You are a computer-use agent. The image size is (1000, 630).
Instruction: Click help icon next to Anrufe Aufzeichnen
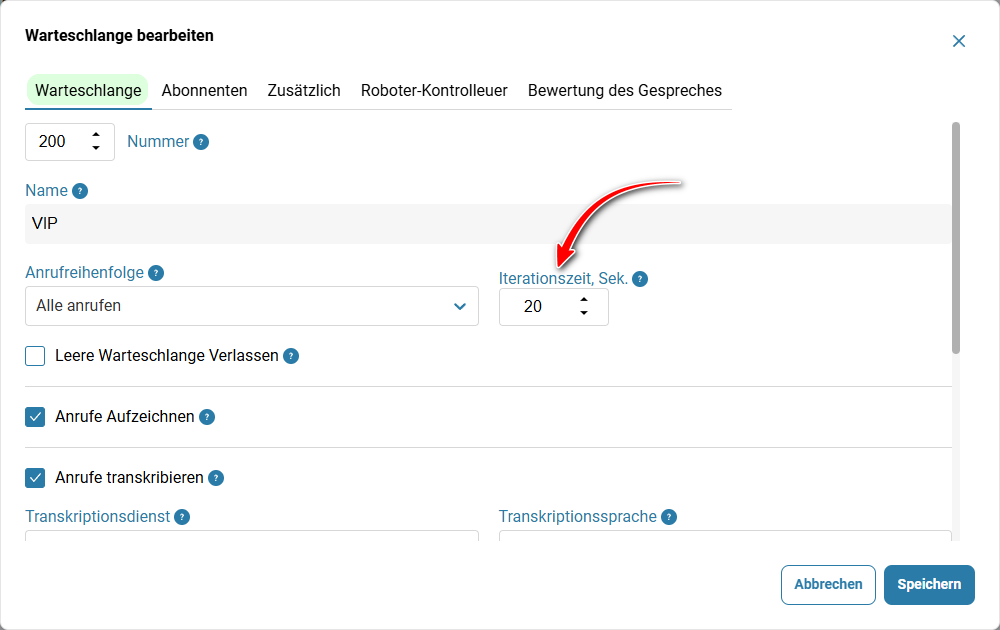(207, 417)
